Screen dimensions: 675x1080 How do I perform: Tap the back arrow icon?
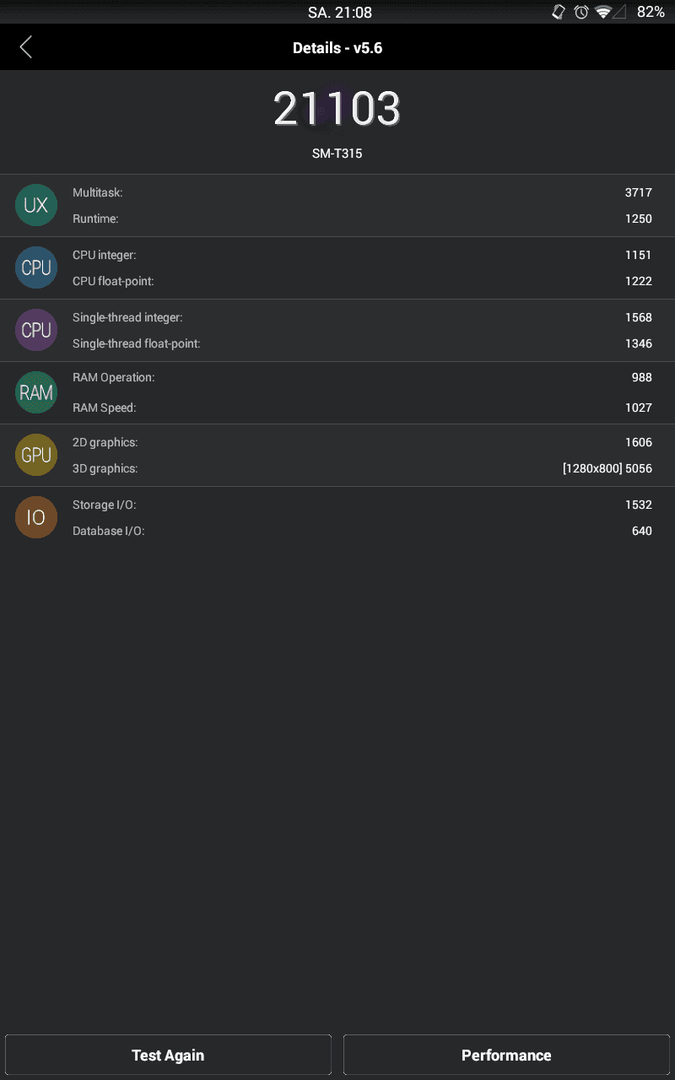[26, 48]
